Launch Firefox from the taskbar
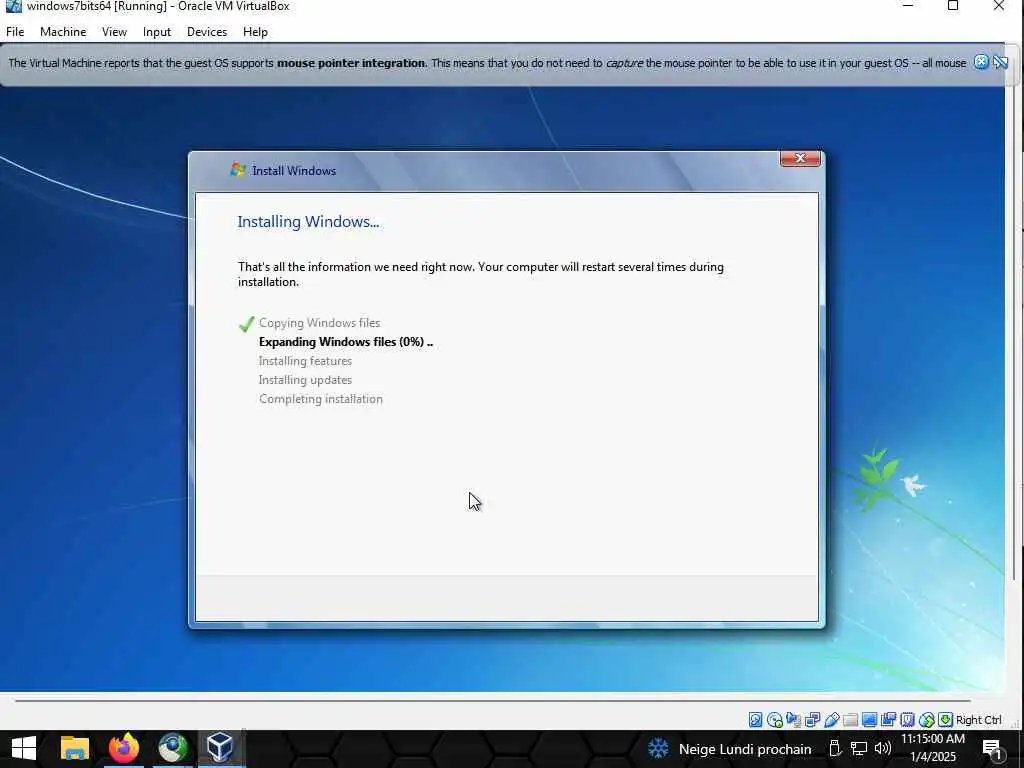 click(x=123, y=749)
